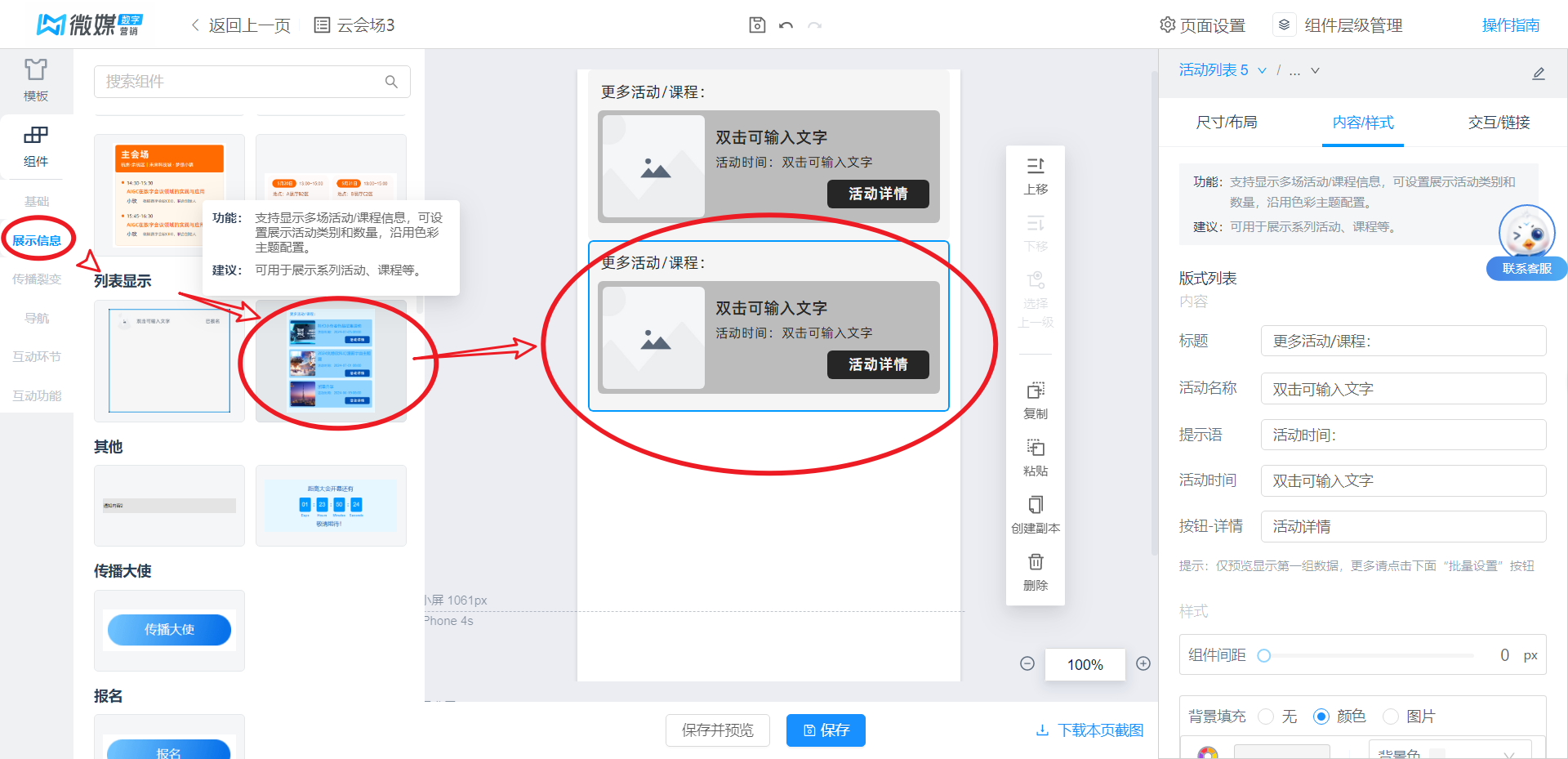This screenshot has width=1568, height=759.
Task: Click the 组件间距 value 0 field
Action: click(1504, 655)
